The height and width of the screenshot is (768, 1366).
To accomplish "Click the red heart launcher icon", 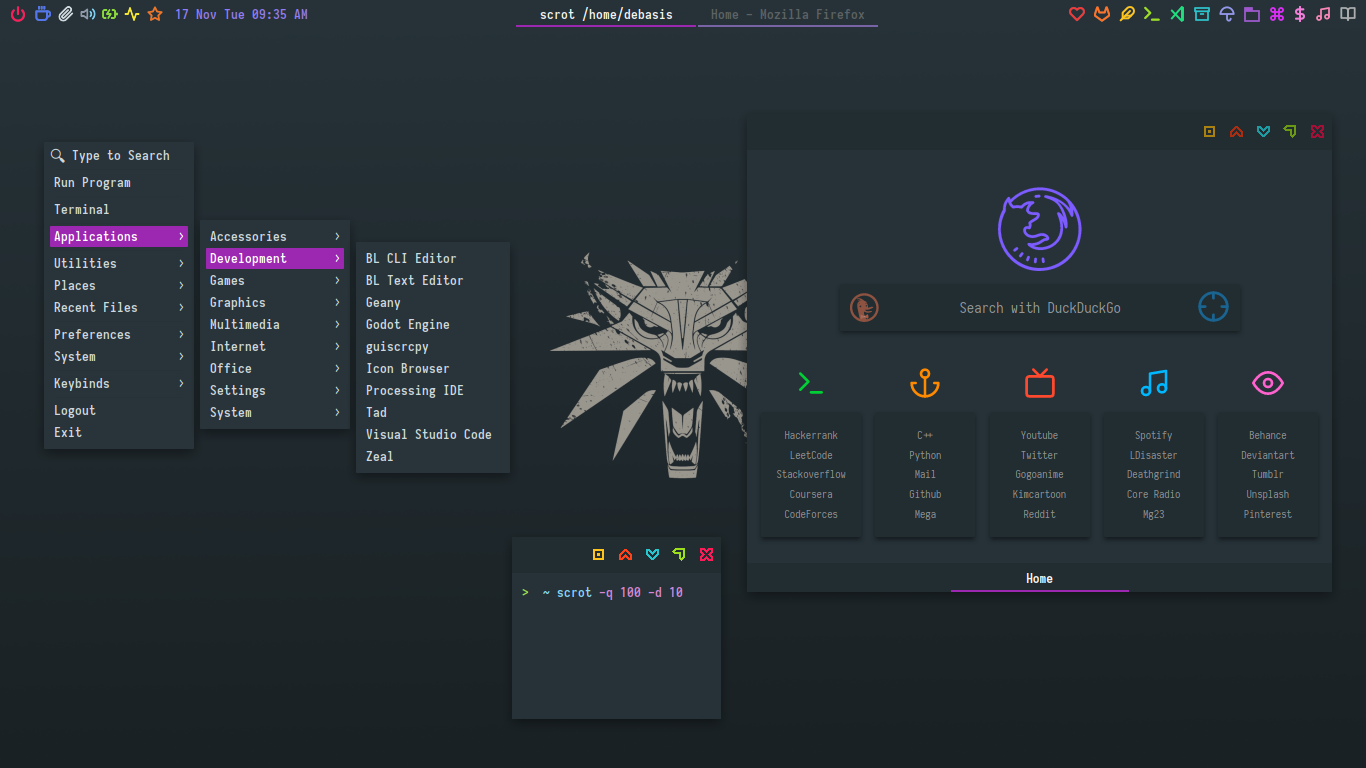I will [1077, 14].
